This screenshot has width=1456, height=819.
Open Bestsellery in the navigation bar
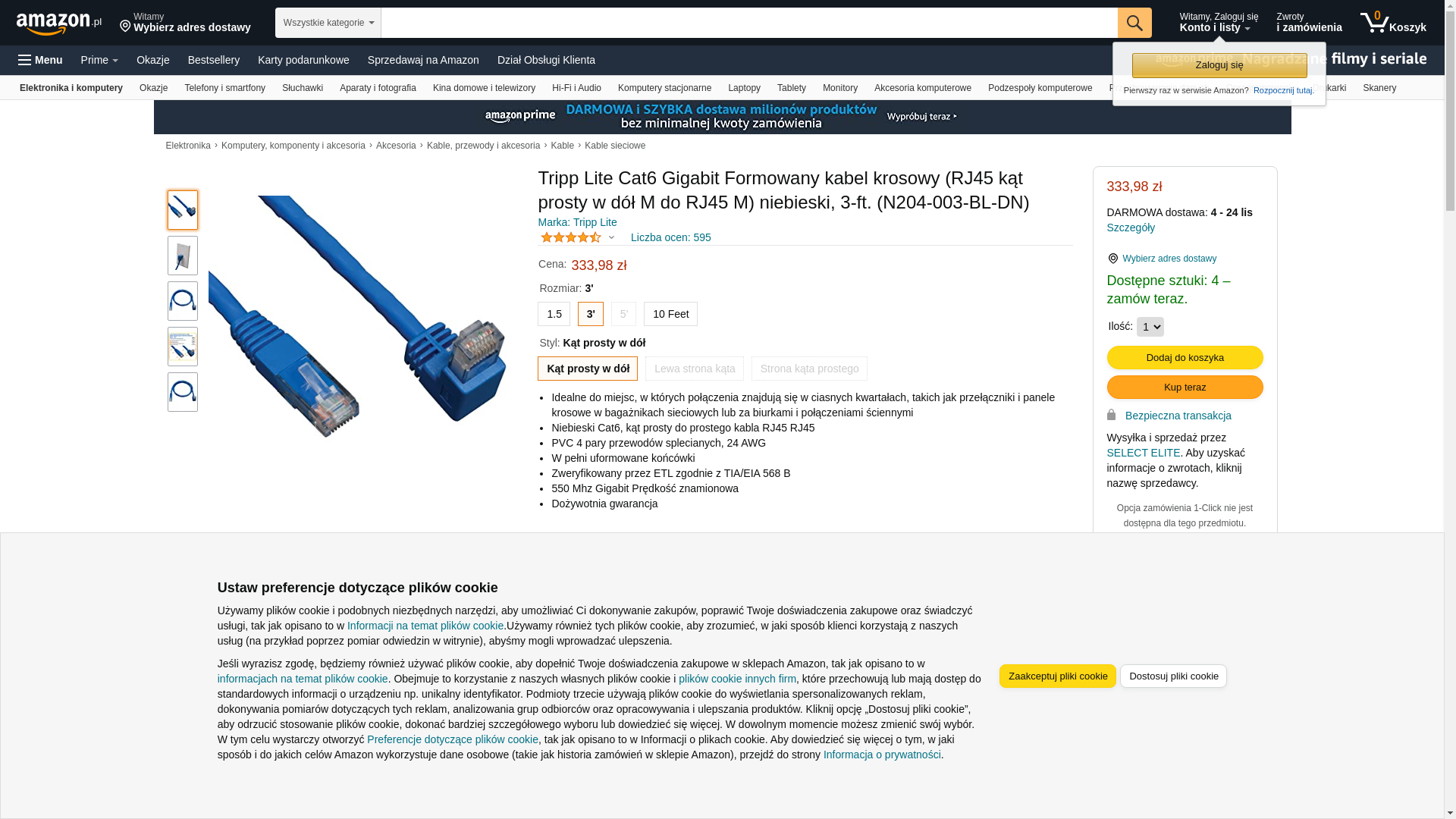click(214, 60)
